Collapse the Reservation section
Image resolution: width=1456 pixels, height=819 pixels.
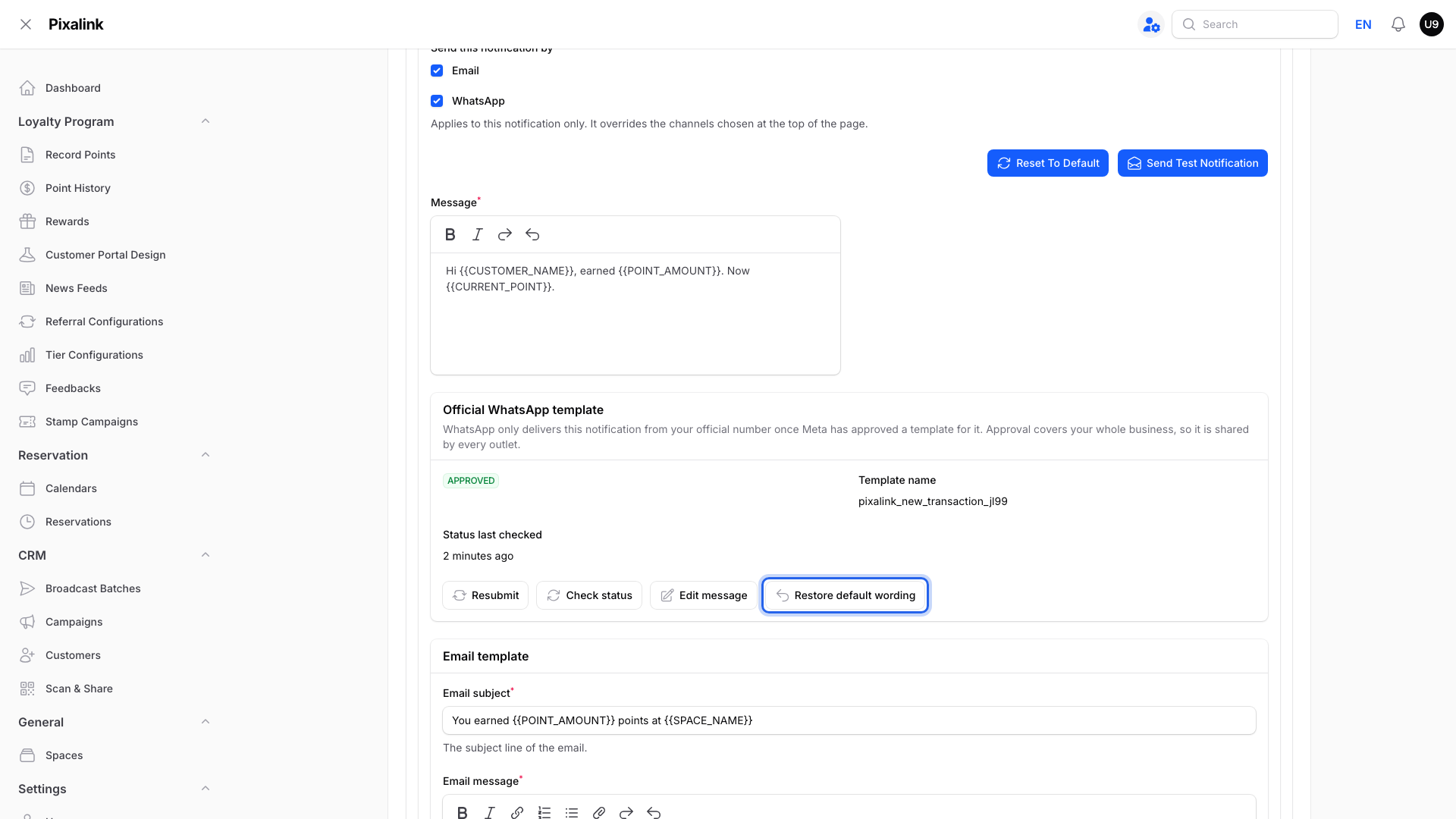(x=206, y=455)
